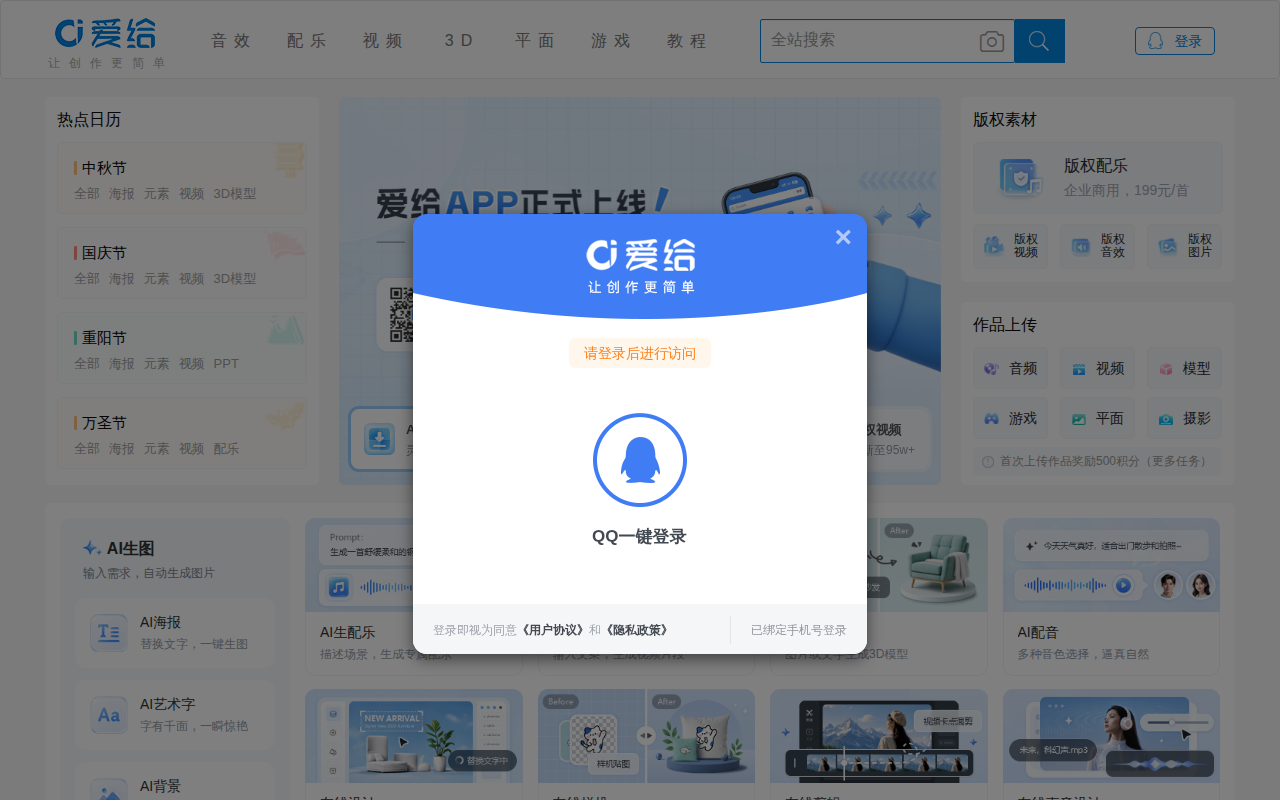Close the login dialog

tap(843, 237)
